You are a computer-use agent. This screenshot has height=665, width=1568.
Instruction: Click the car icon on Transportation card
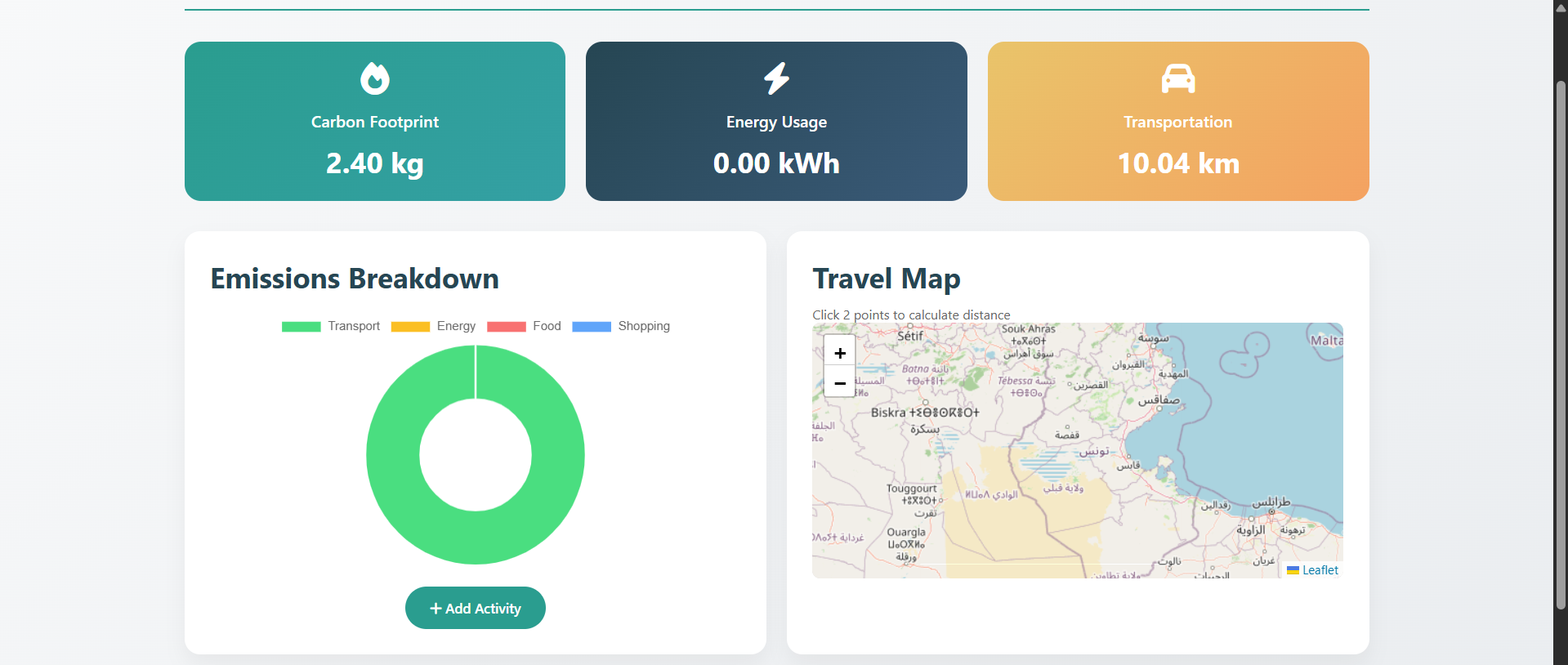1178,78
